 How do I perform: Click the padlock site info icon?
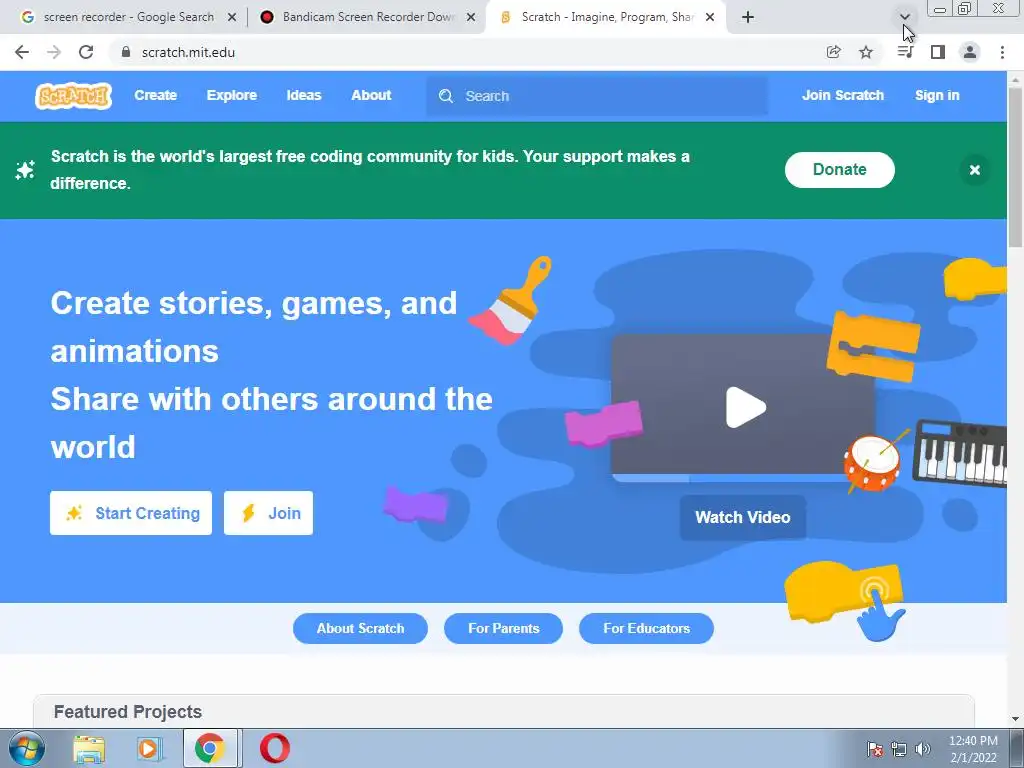[x=126, y=52]
